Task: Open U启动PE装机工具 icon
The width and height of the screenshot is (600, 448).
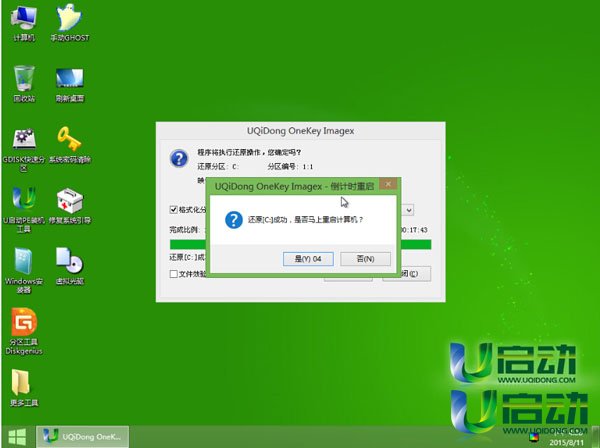Action: [24, 210]
